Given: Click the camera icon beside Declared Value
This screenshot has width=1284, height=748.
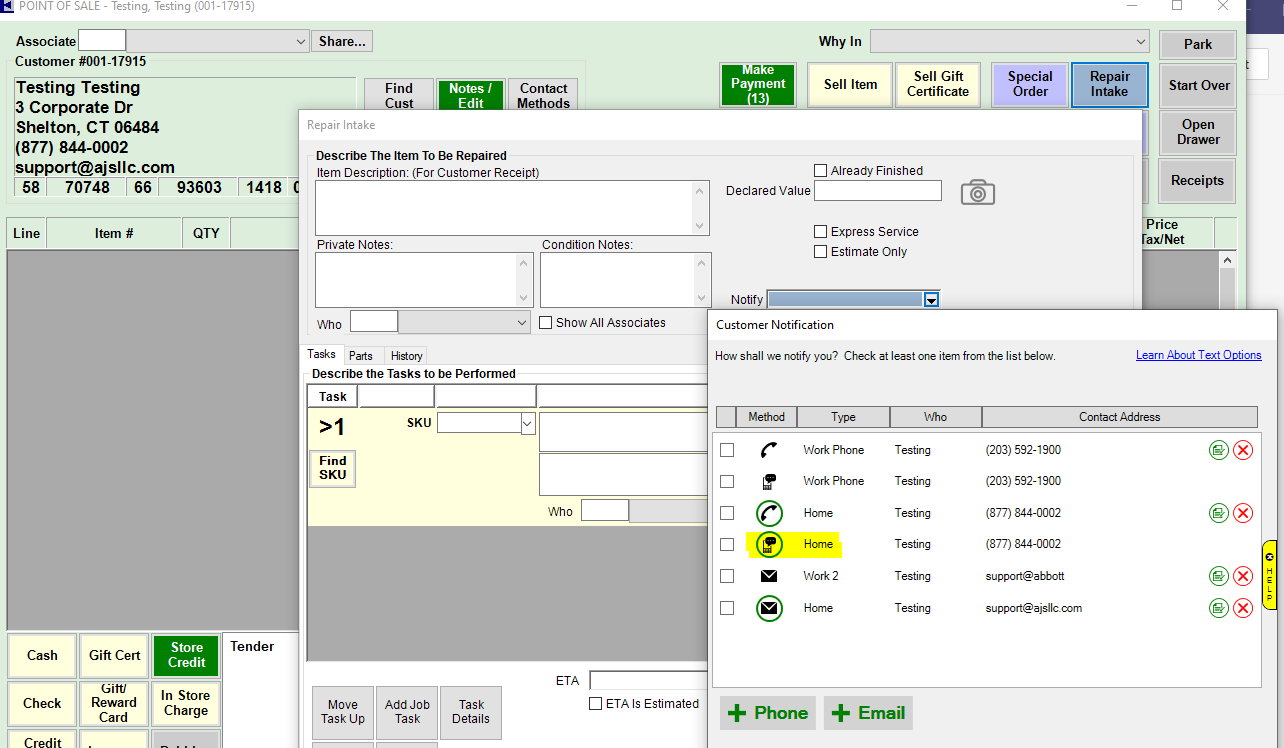Looking at the screenshot, I should coord(977,193).
